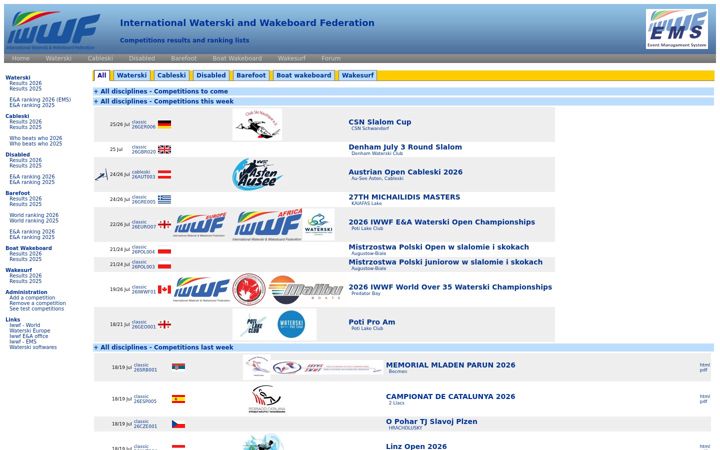Click competition code 26GER006
This screenshot has width=720, height=450.
pos(144,127)
